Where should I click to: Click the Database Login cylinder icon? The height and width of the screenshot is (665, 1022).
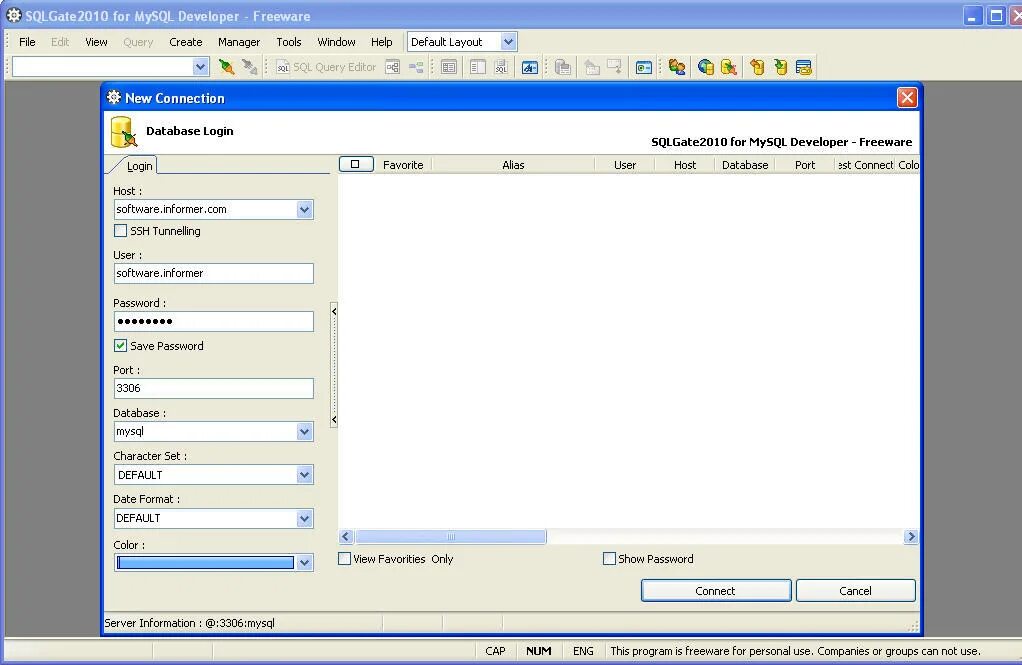tap(124, 132)
